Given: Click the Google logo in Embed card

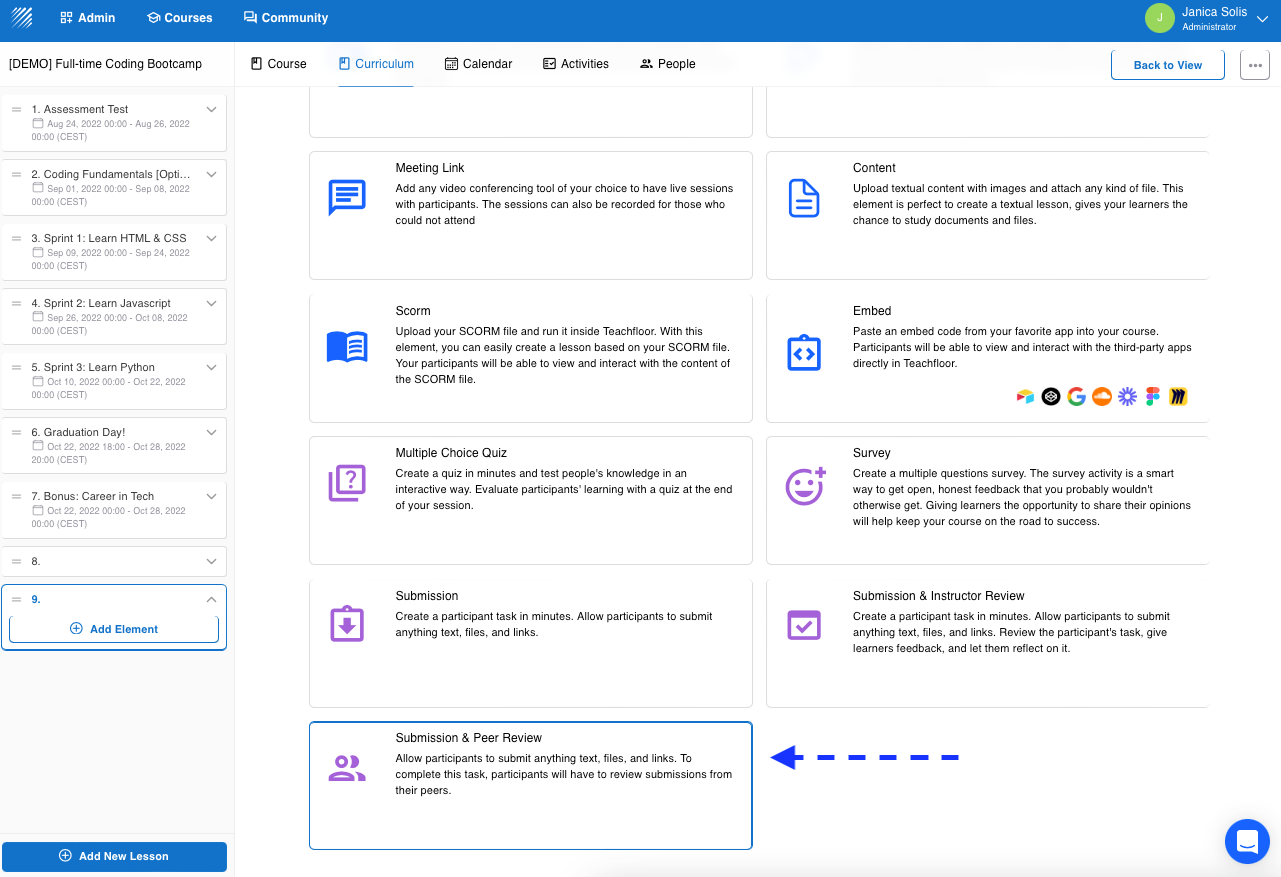Looking at the screenshot, I should tap(1076, 396).
